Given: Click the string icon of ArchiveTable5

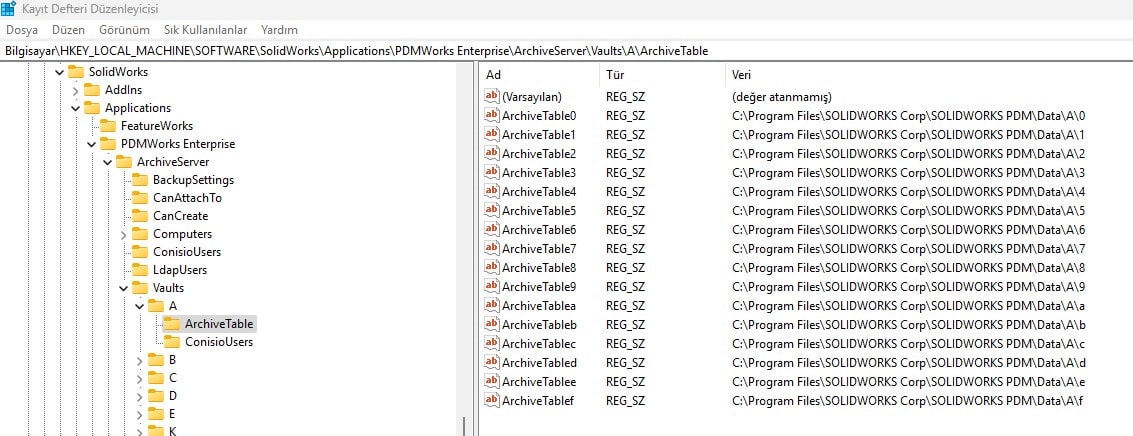Looking at the screenshot, I should [x=491, y=210].
